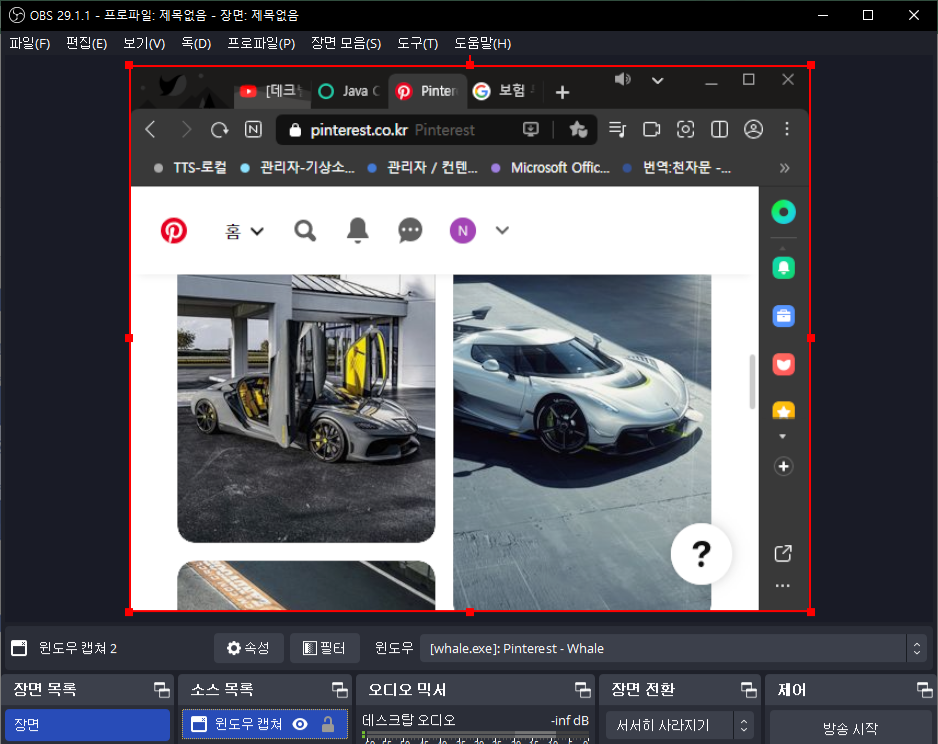
Task: Float the 장면 전환 dock panel
Action: [x=747, y=690]
